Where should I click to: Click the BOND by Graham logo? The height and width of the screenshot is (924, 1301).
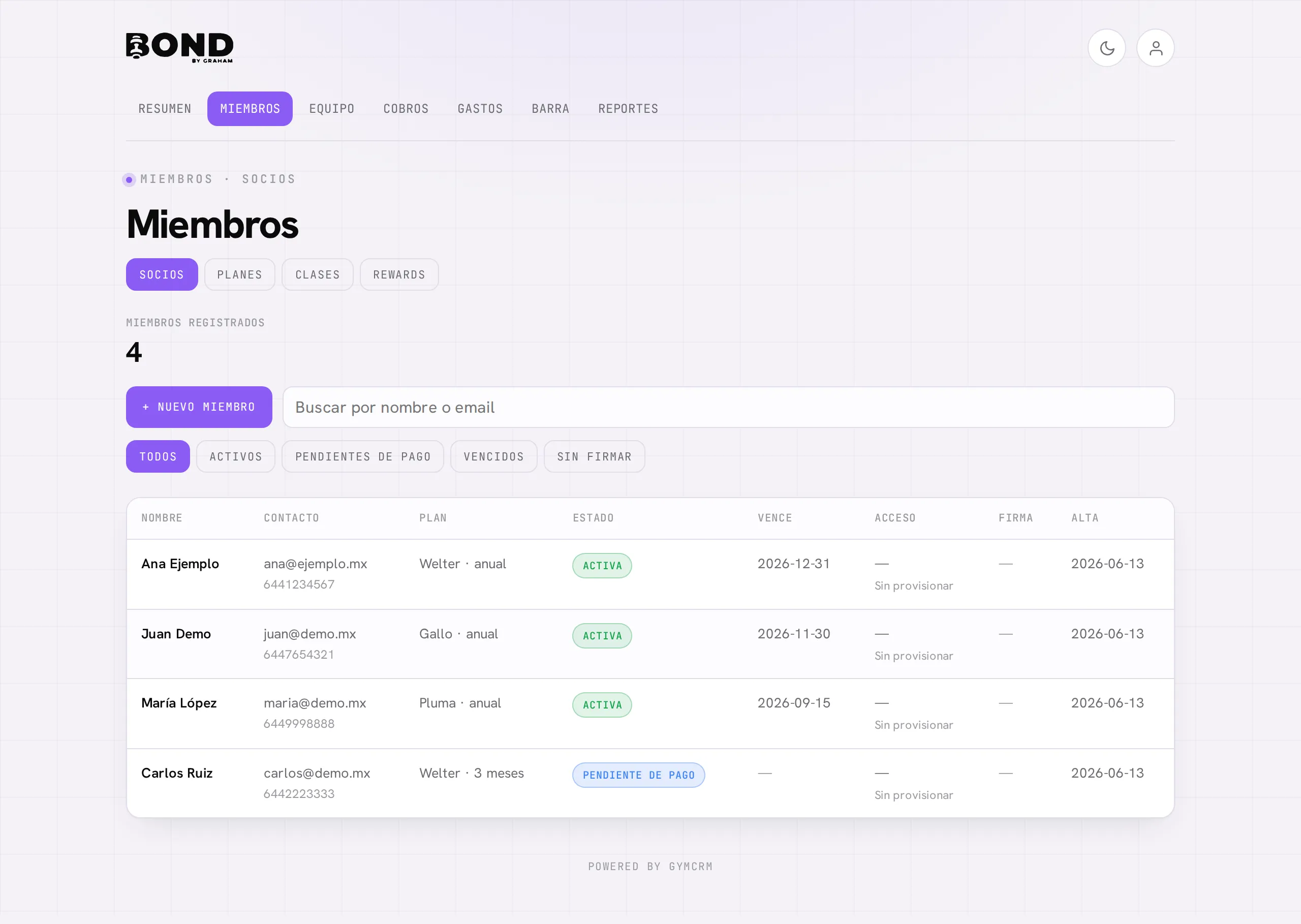coord(179,47)
